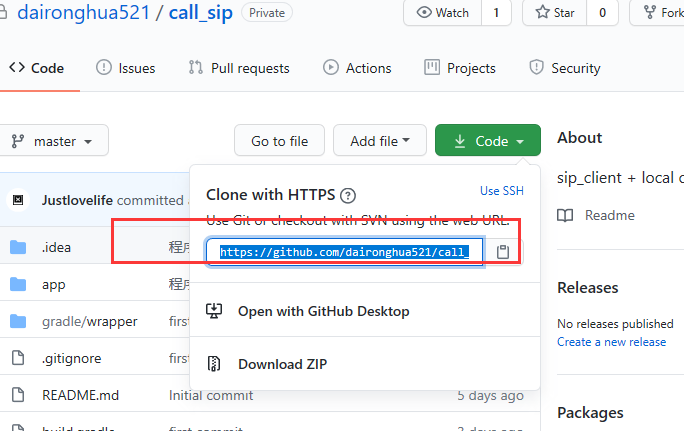
Task: Click the Justlovelife committer avatar
Action: click(x=18, y=200)
